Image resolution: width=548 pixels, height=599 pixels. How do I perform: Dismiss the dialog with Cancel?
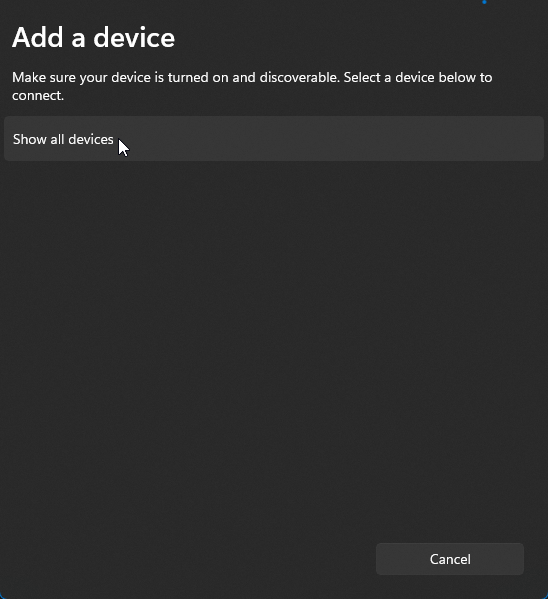[x=450, y=559]
